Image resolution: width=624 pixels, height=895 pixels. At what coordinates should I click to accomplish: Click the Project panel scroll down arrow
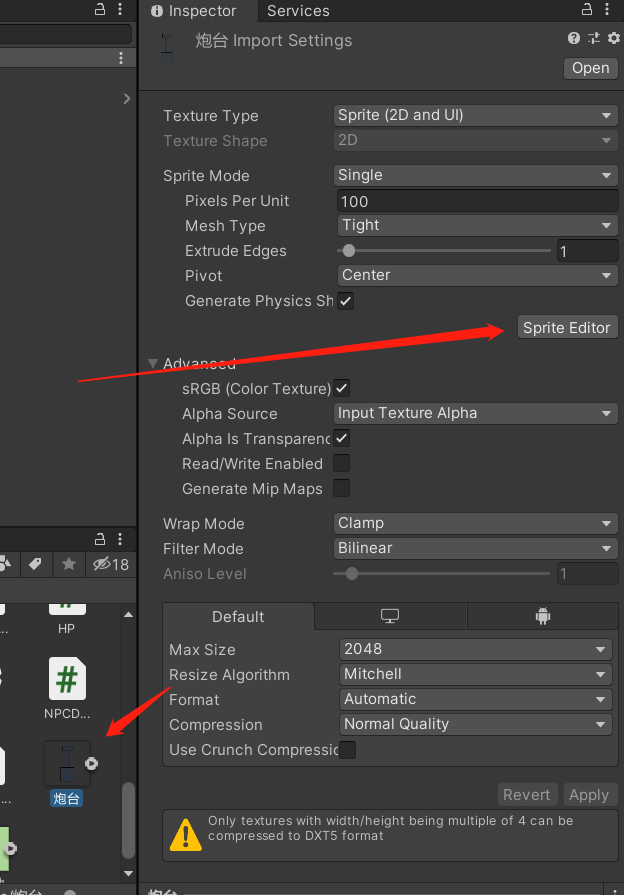click(128, 873)
